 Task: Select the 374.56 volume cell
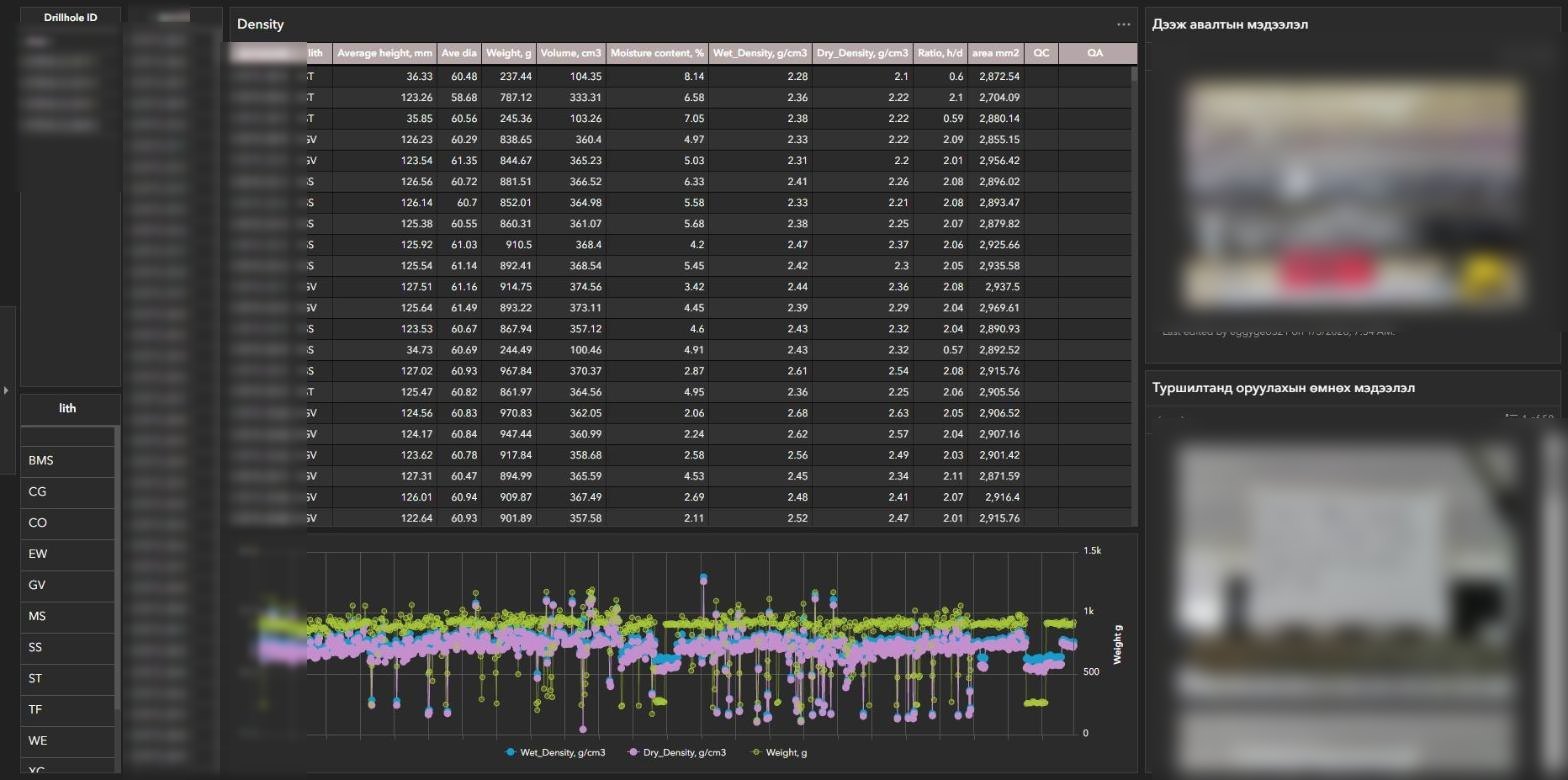(571, 287)
